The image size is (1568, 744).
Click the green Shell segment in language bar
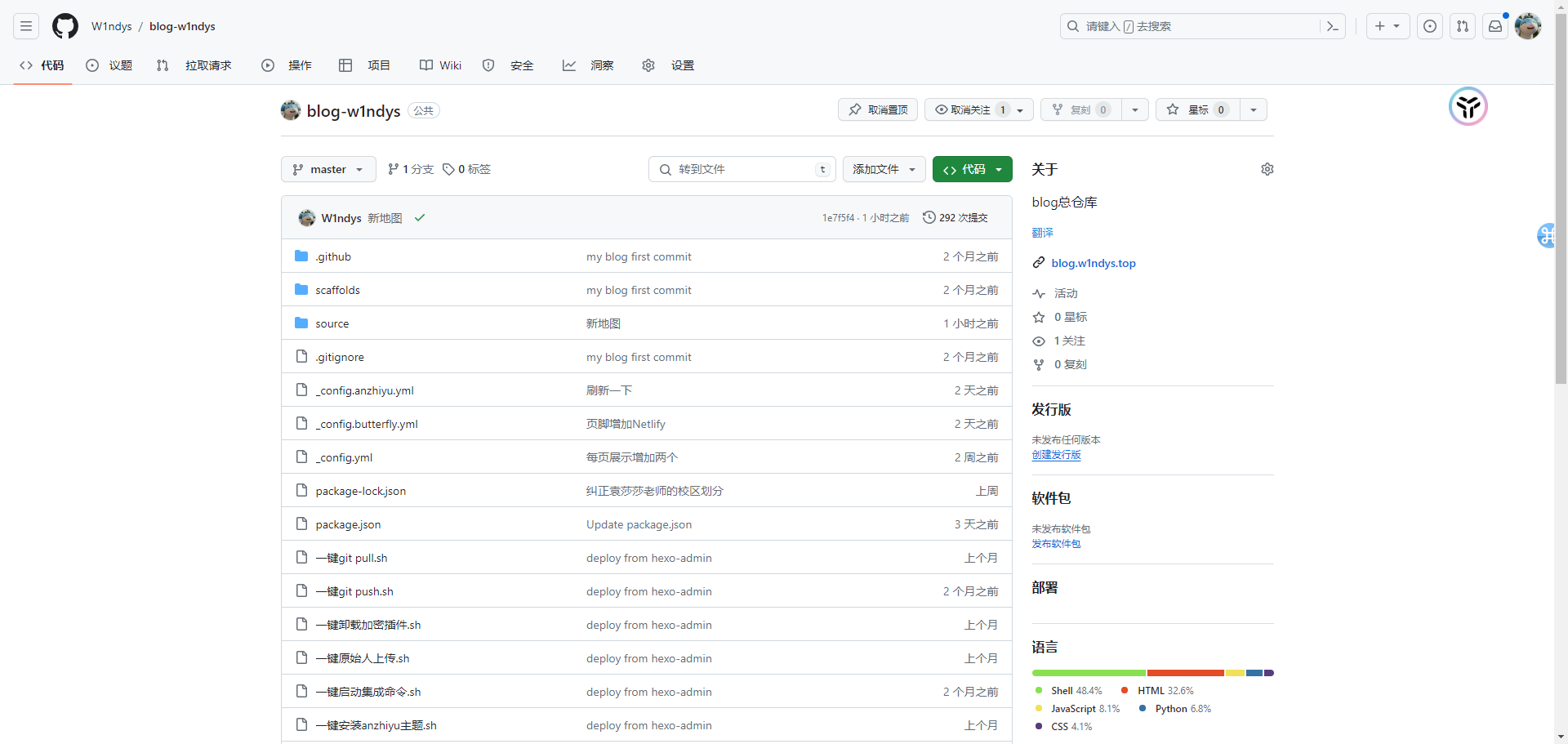(1089, 673)
